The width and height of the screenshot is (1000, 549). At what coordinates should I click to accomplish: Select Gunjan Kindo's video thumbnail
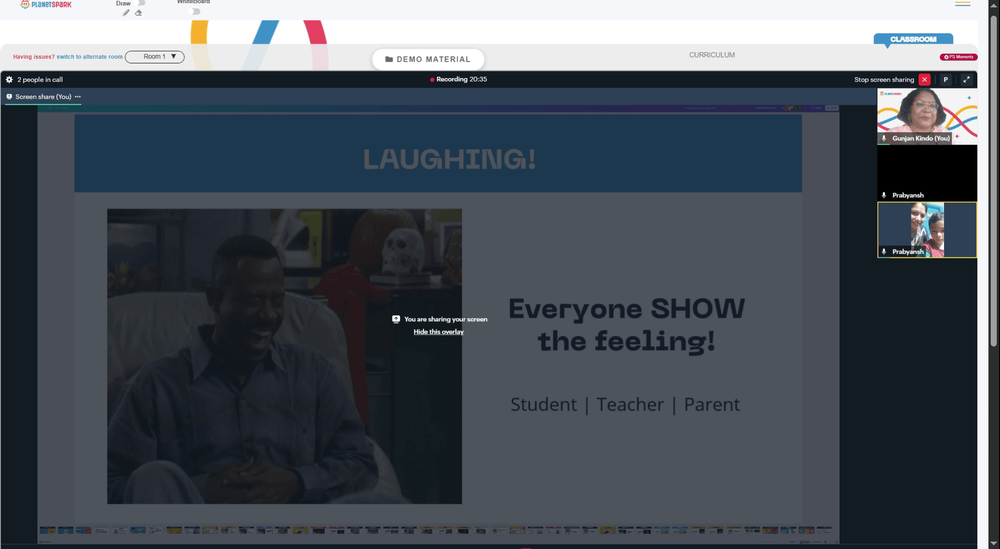tap(927, 117)
